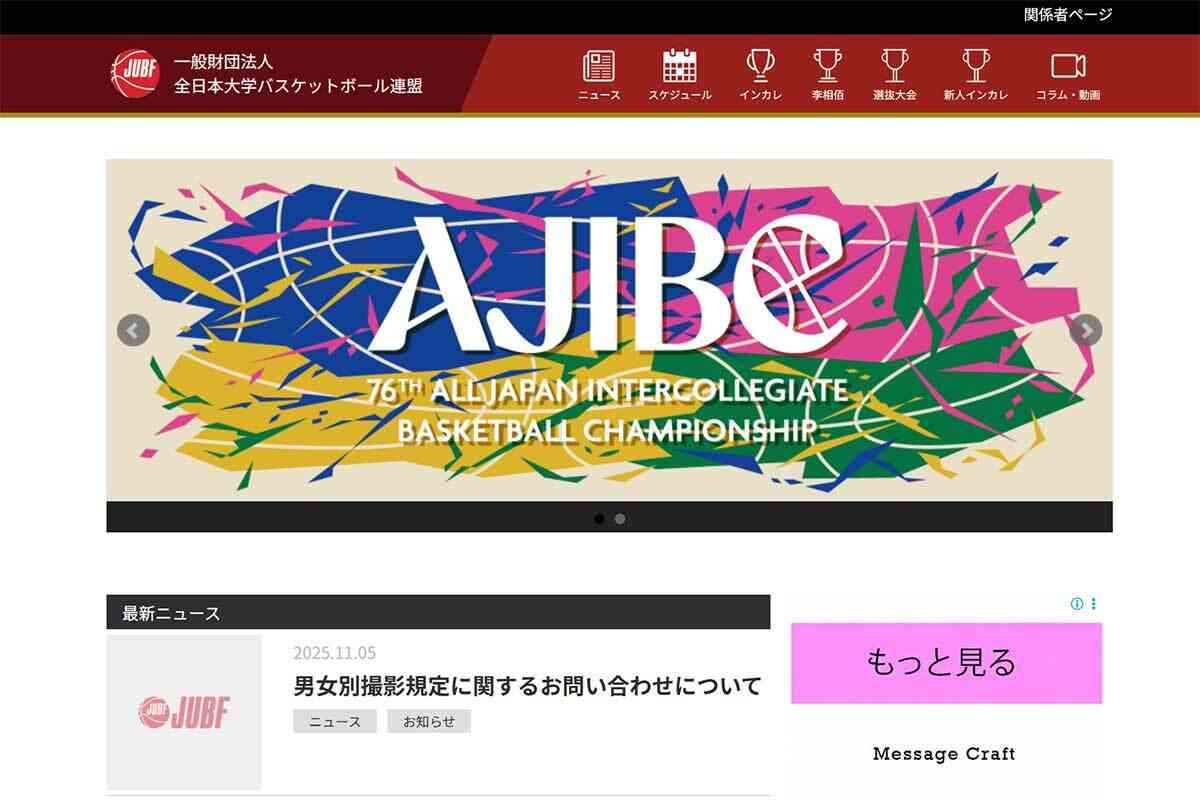Viewport: 1200px width, 800px height.
Task: Open the ad options menu dots
Action: coord(1094,604)
